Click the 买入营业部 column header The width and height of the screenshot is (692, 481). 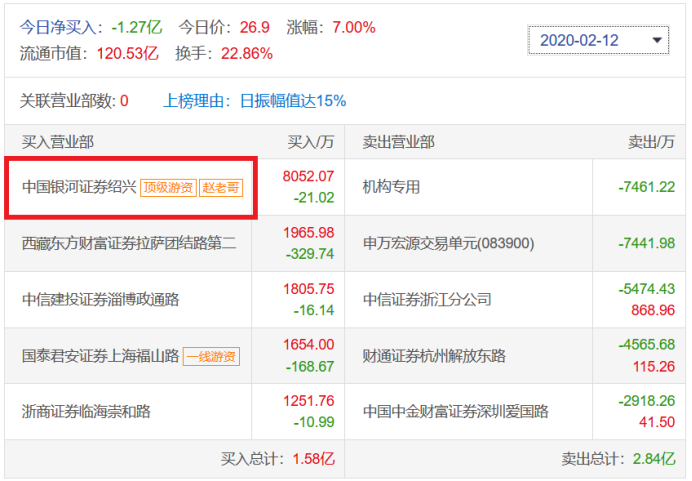pyautogui.click(x=58, y=142)
